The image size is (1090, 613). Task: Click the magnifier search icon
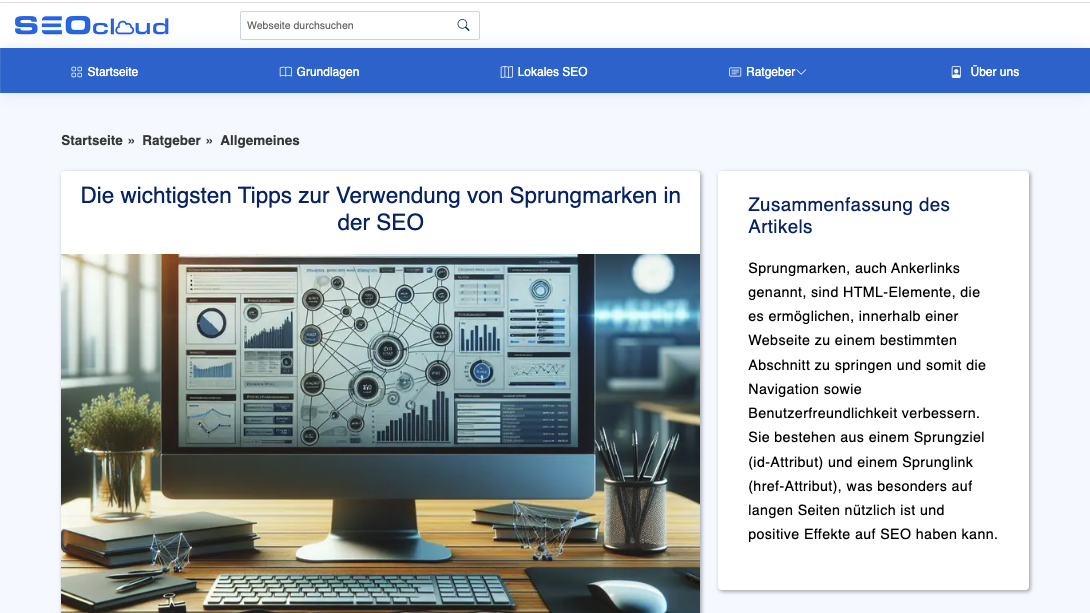point(463,25)
